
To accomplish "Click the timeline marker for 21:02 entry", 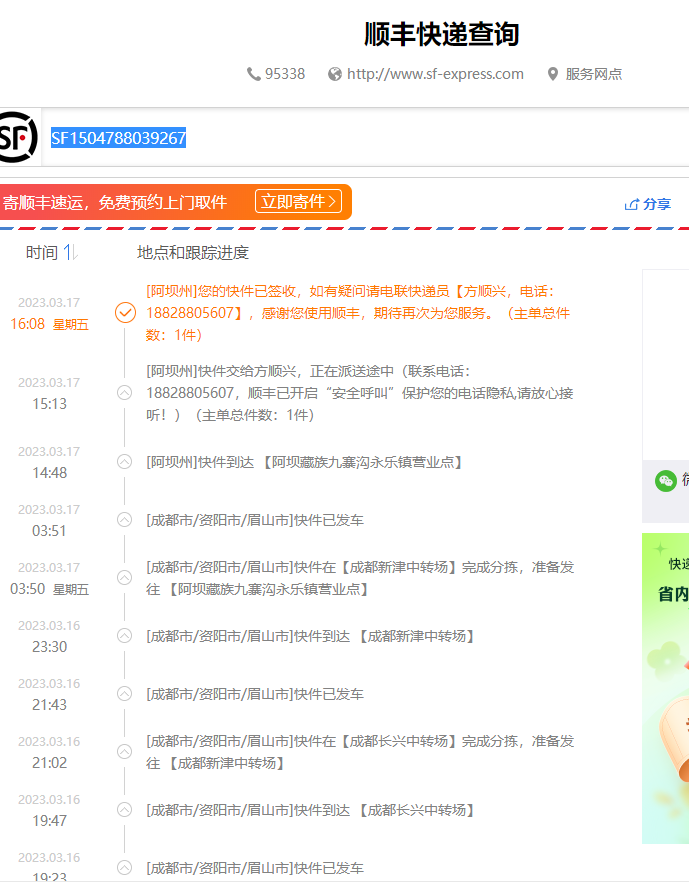I will (x=124, y=752).
